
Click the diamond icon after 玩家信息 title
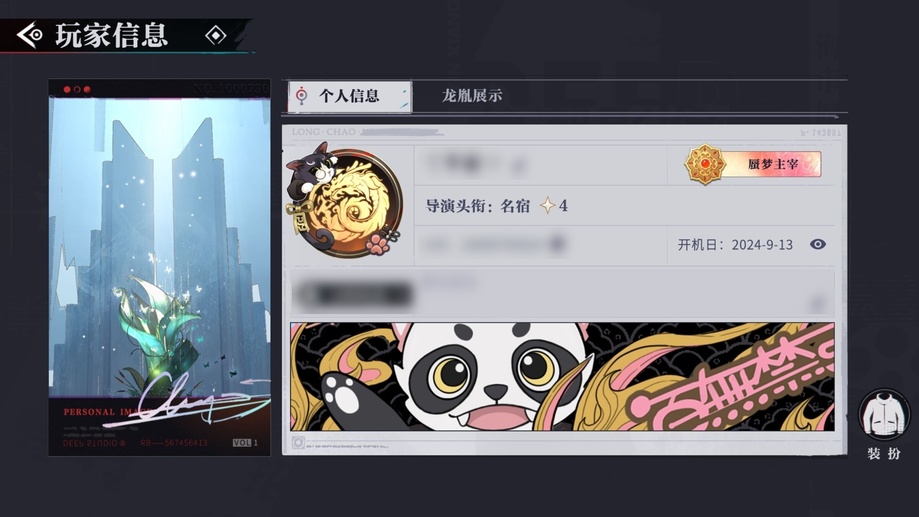tap(216, 36)
